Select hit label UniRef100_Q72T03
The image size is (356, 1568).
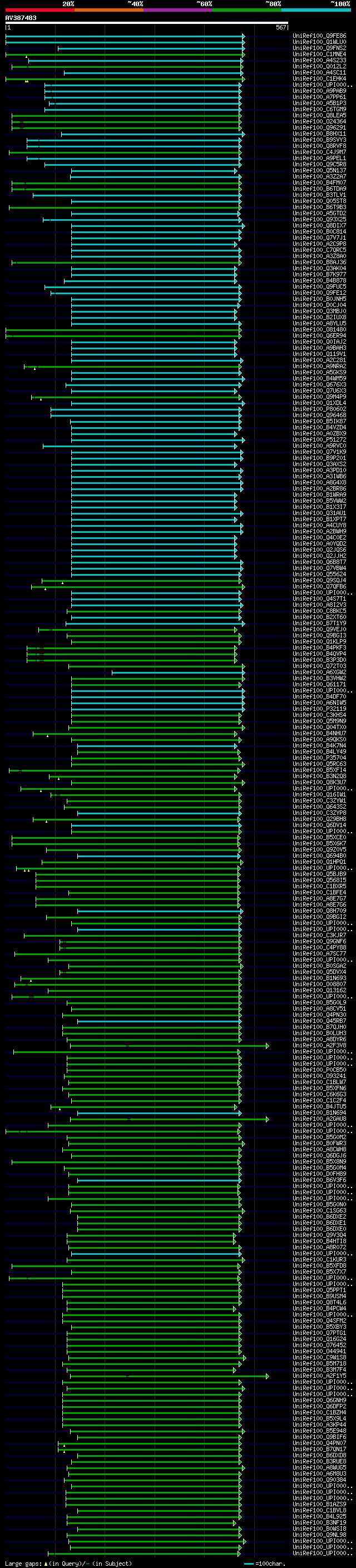[x=319, y=666]
